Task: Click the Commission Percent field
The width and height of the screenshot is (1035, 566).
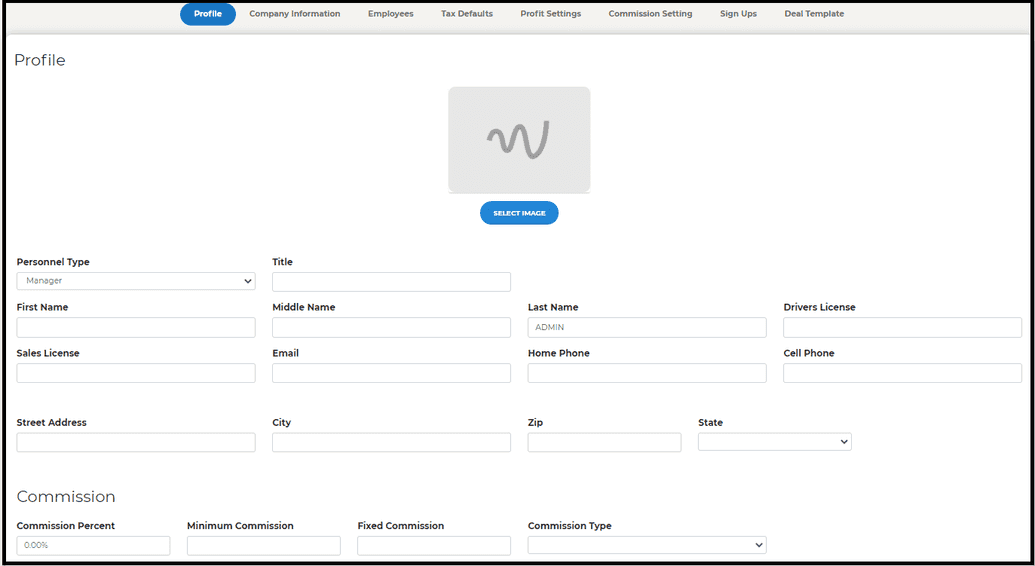Action: click(93, 546)
